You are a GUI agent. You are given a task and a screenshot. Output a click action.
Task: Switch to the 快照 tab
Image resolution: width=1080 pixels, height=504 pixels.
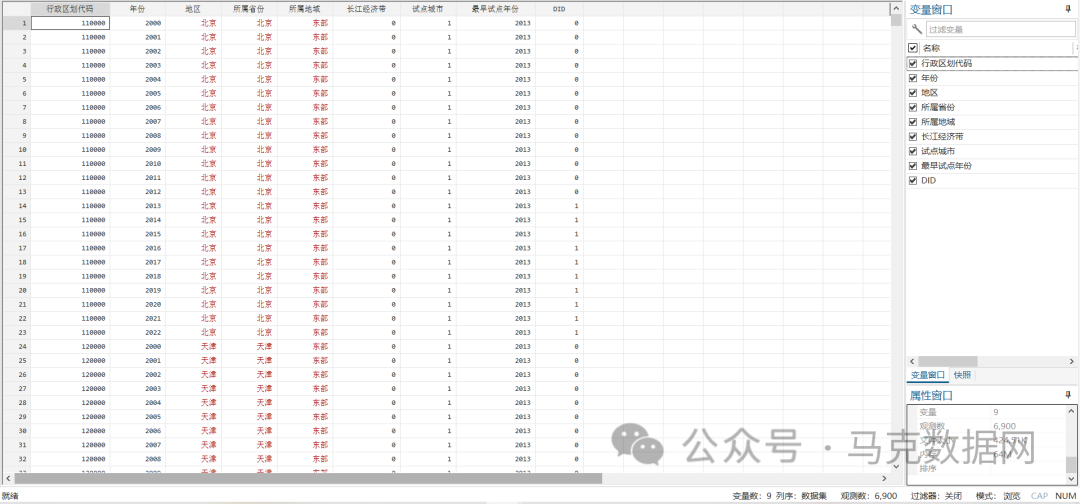tap(962, 375)
